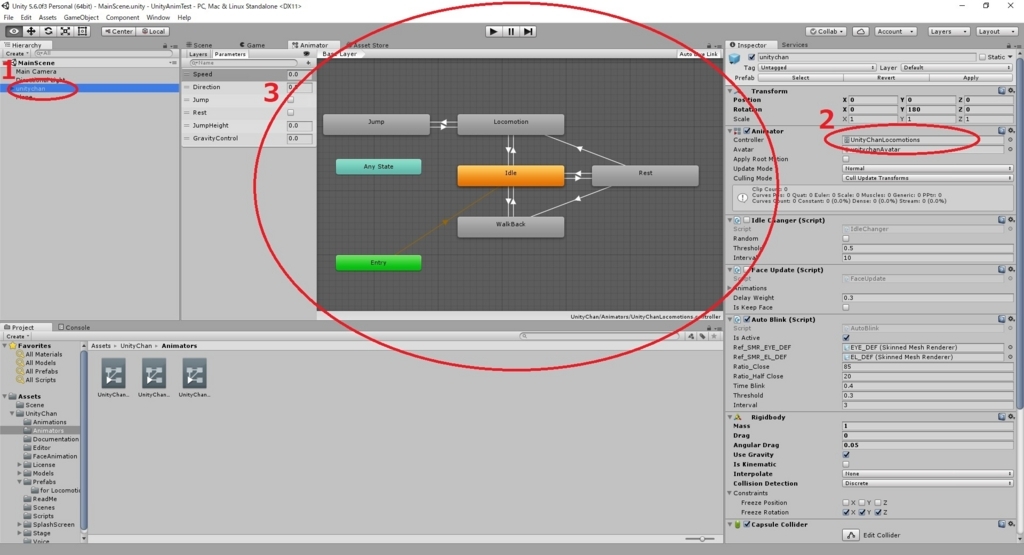Screen dimensions: 1024x555
Task: Disable the Animator component checkbox
Action: (x=746, y=131)
